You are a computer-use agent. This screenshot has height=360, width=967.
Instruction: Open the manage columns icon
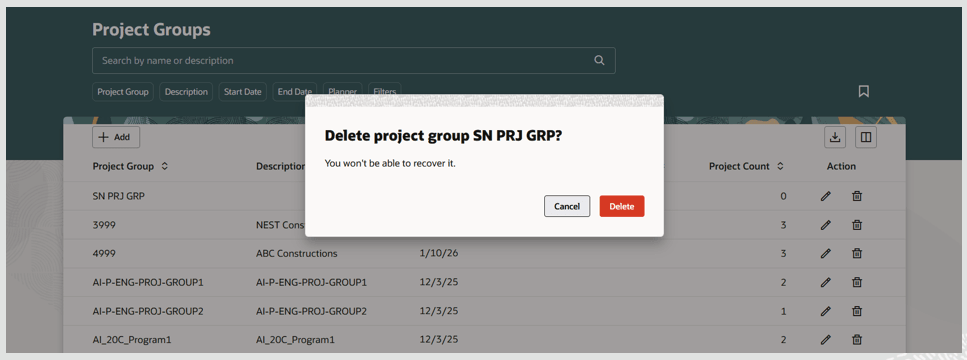[x=866, y=137]
